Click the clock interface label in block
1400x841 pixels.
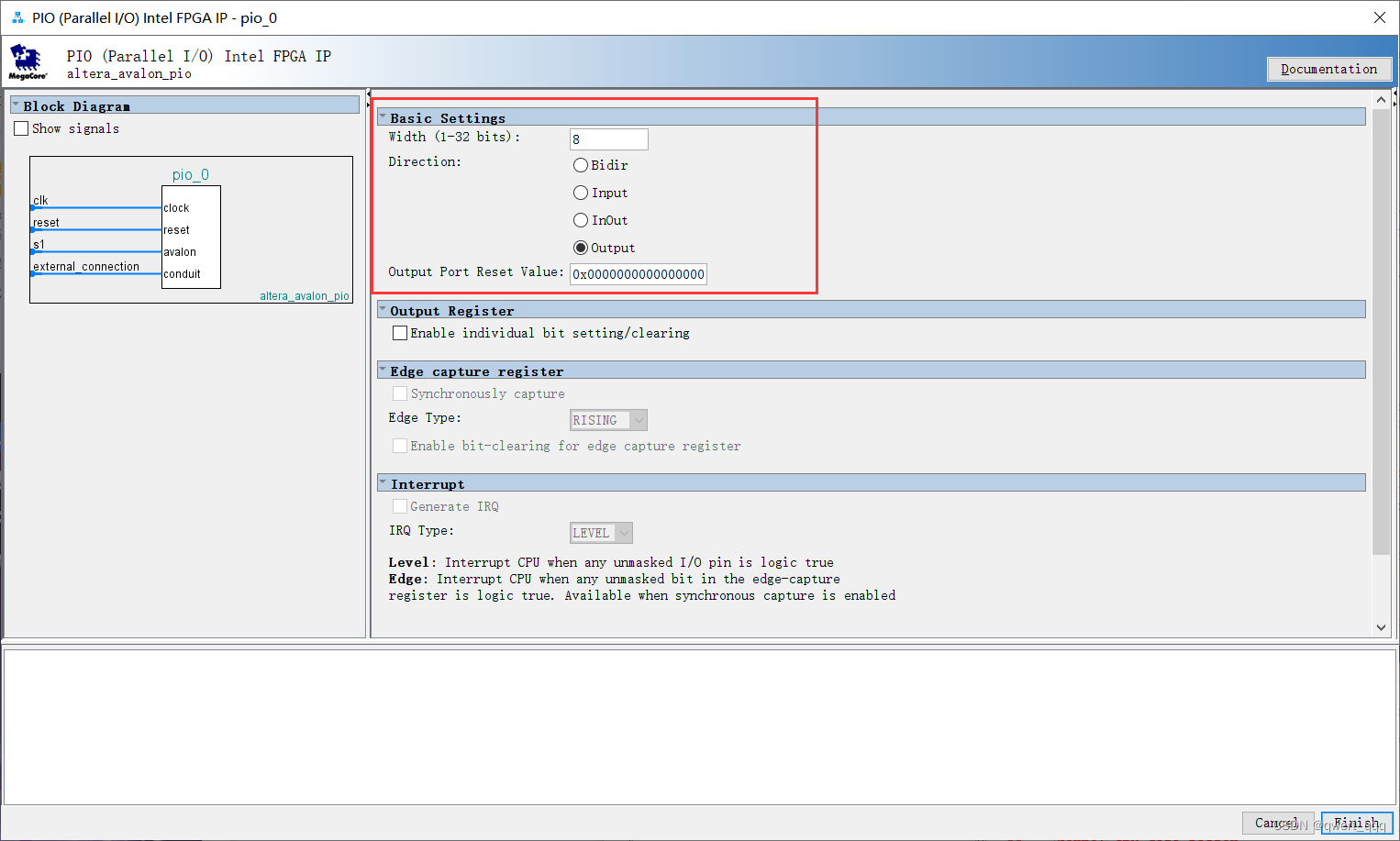[176, 207]
